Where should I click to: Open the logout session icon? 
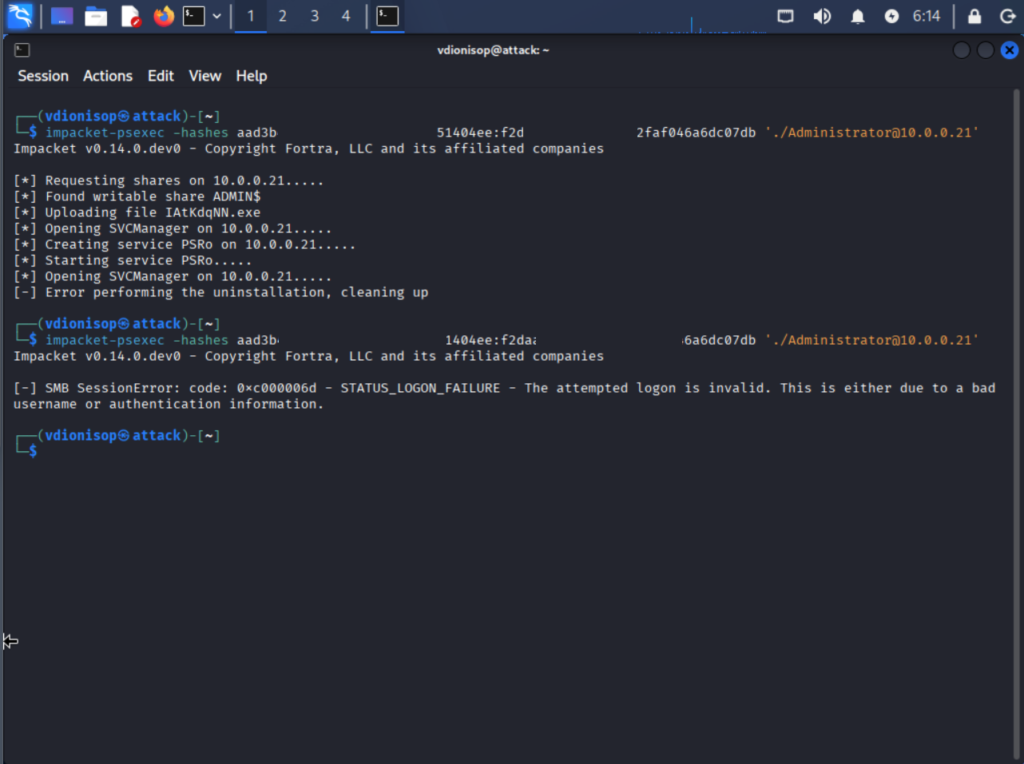pos(1008,16)
